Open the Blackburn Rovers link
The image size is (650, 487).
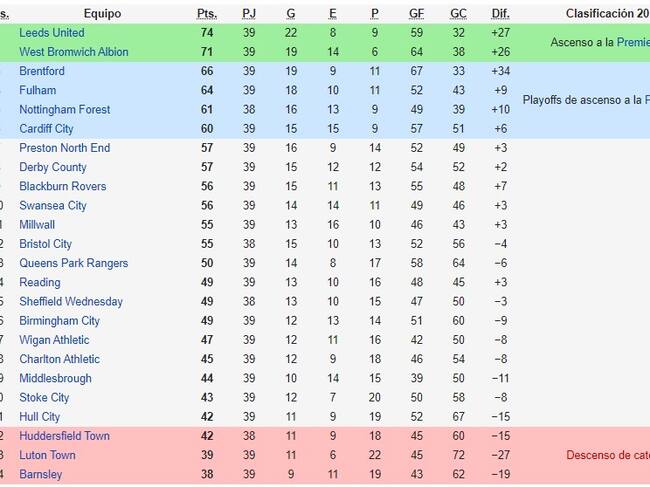click(63, 186)
